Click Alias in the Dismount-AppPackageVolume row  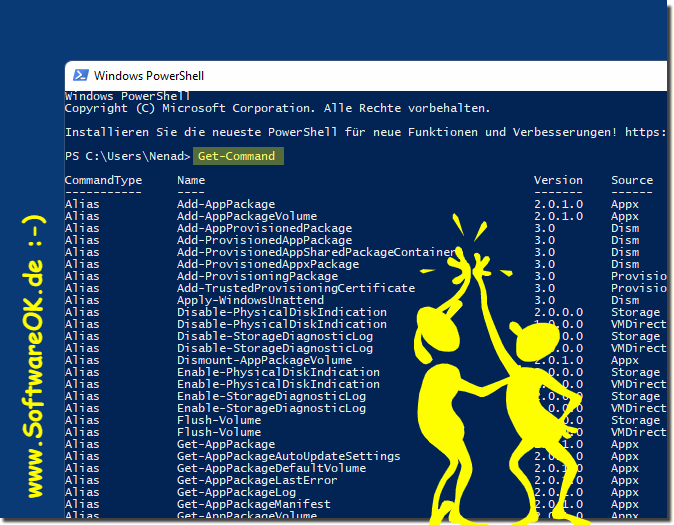point(82,360)
